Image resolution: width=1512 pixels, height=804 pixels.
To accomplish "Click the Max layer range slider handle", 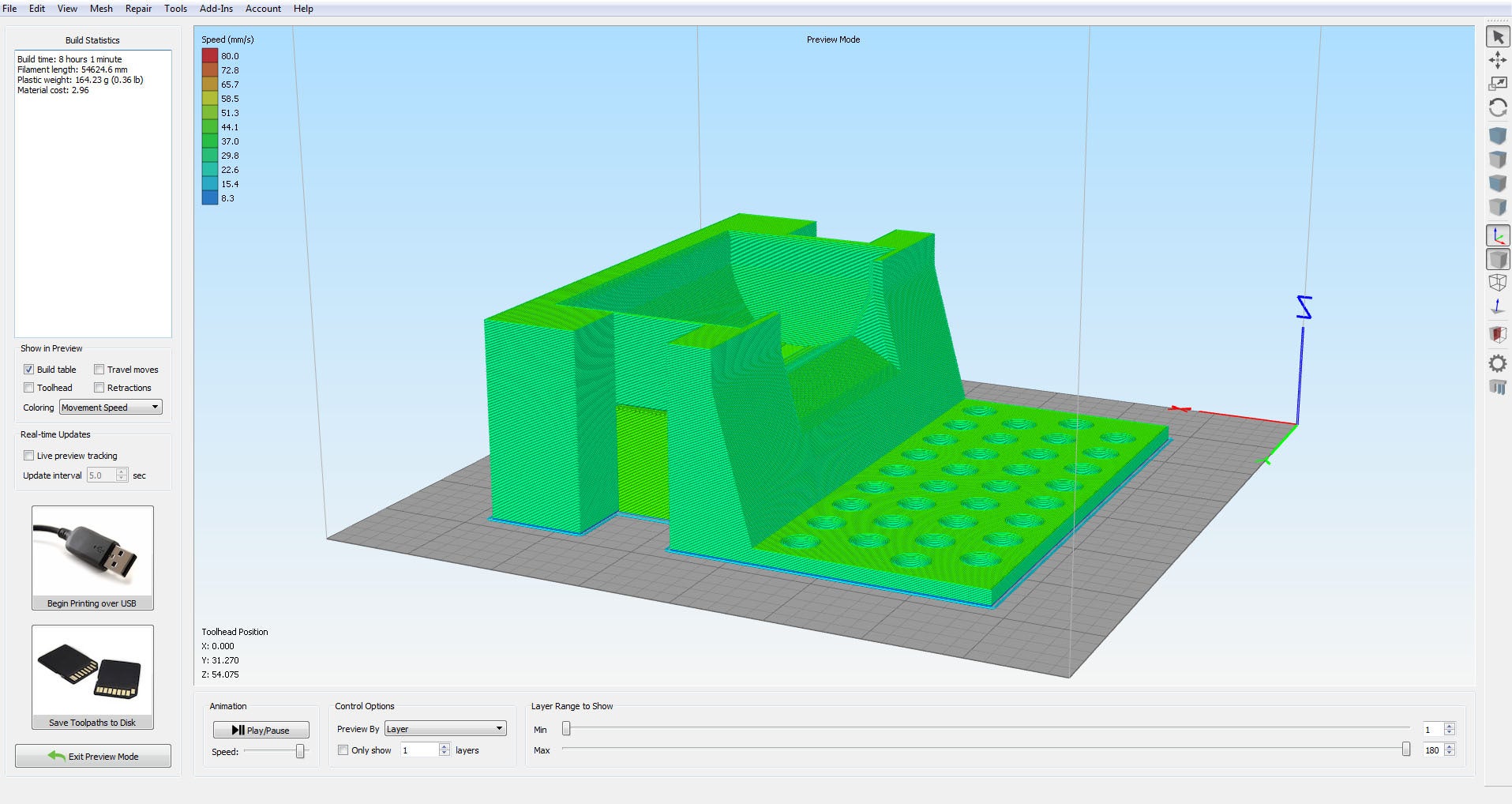I will click(1405, 750).
